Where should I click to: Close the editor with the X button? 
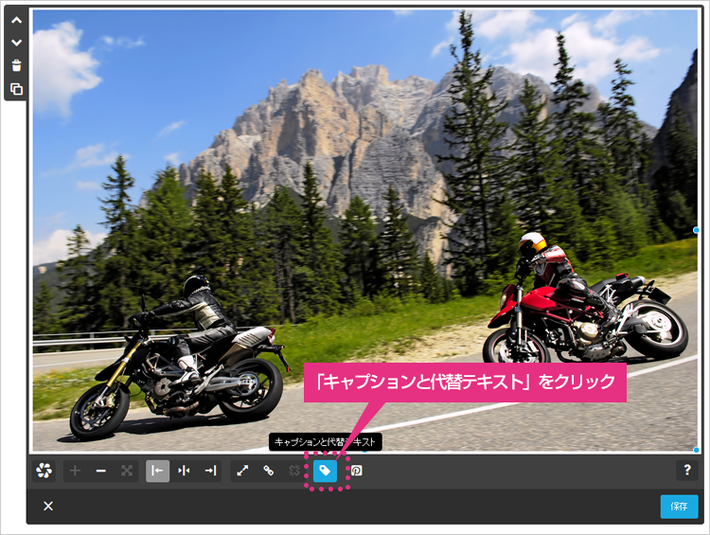click(48, 506)
